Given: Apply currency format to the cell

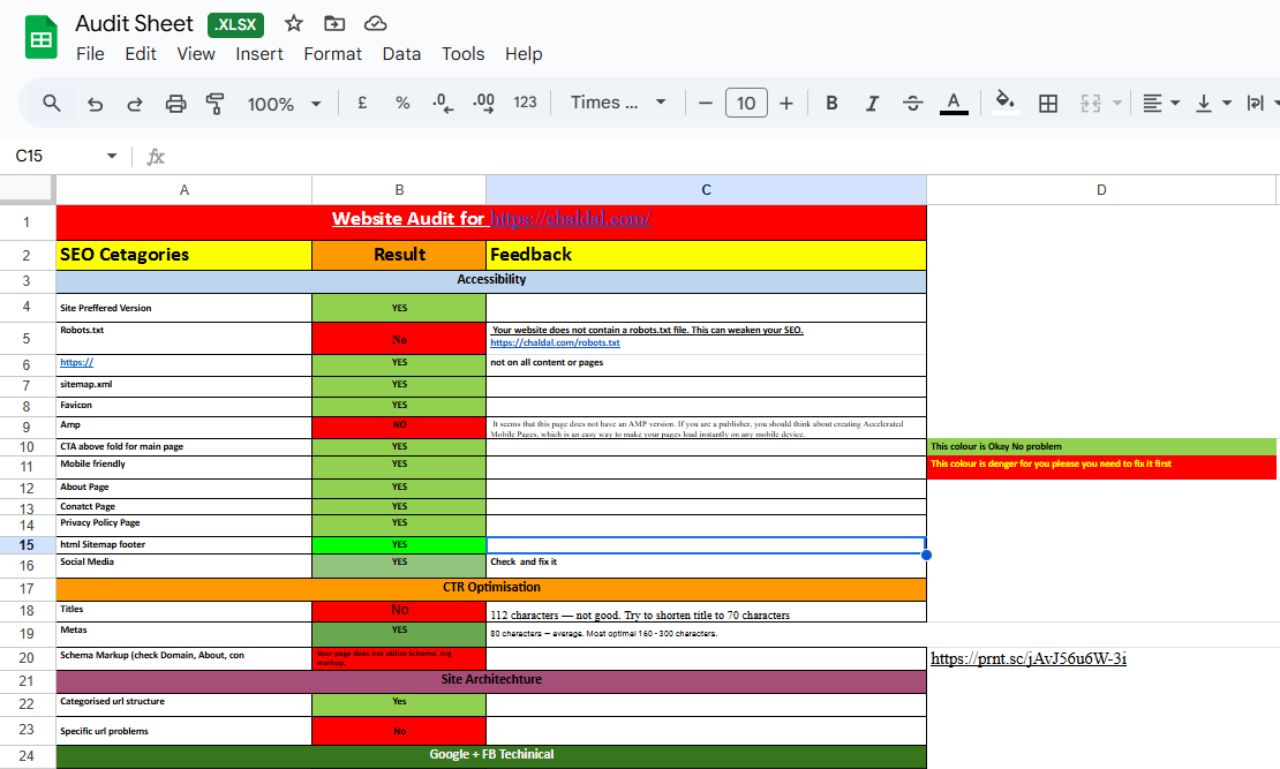Looking at the screenshot, I should pyautogui.click(x=362, y=103).
